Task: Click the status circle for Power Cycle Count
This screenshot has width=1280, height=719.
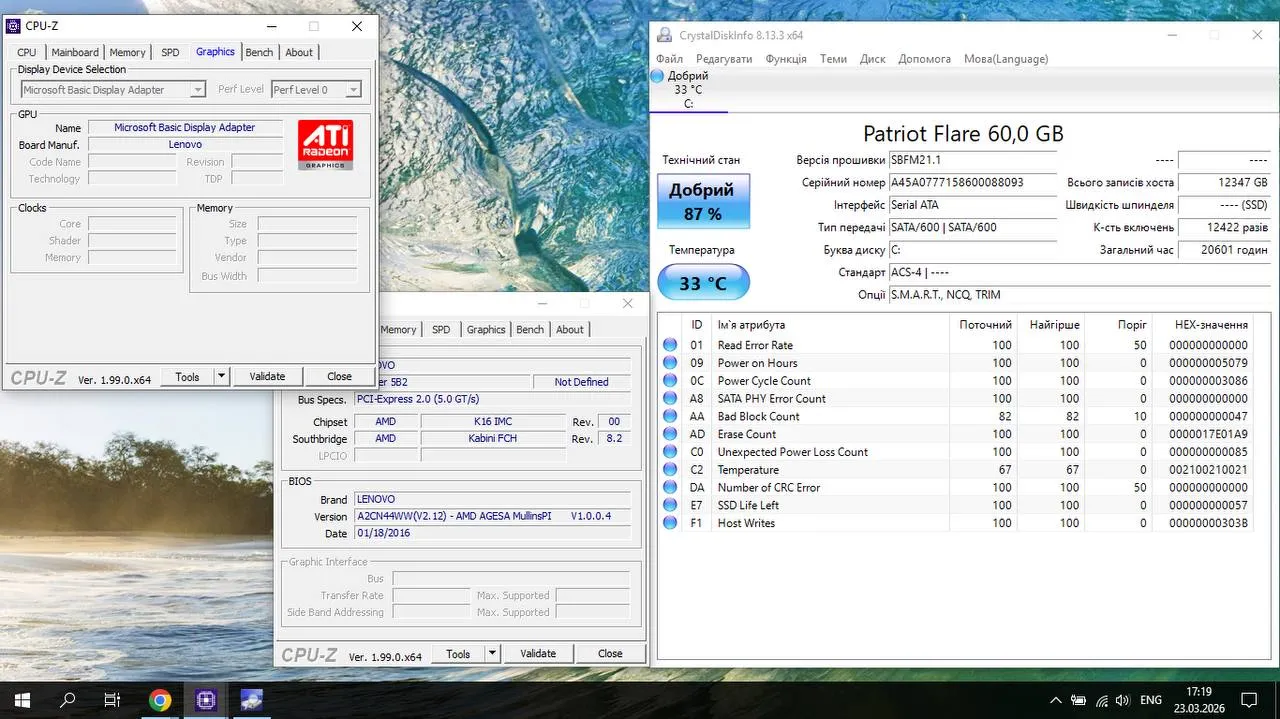Action: tap(670, 381)
